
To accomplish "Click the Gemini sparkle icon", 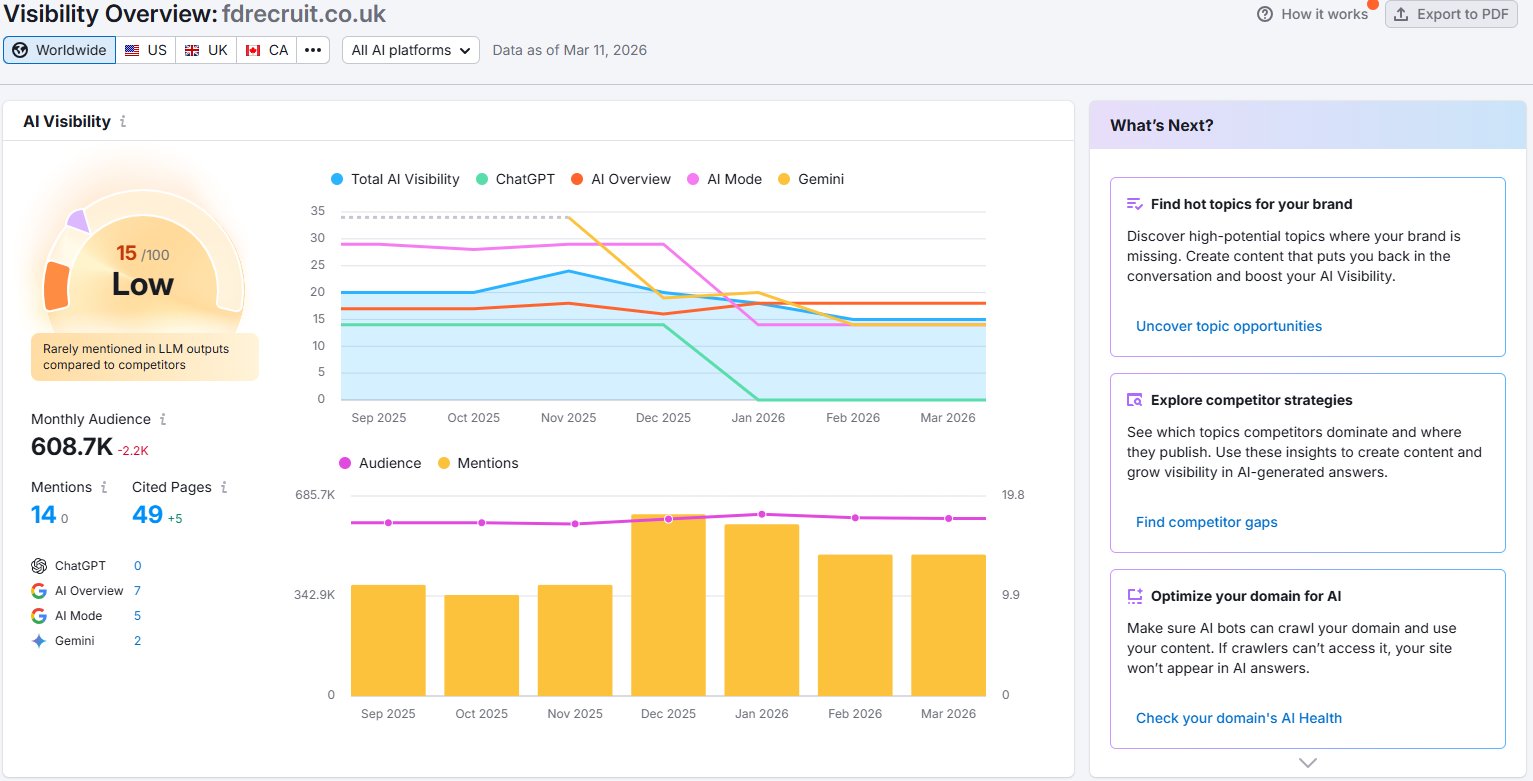I will pos(39,641).
